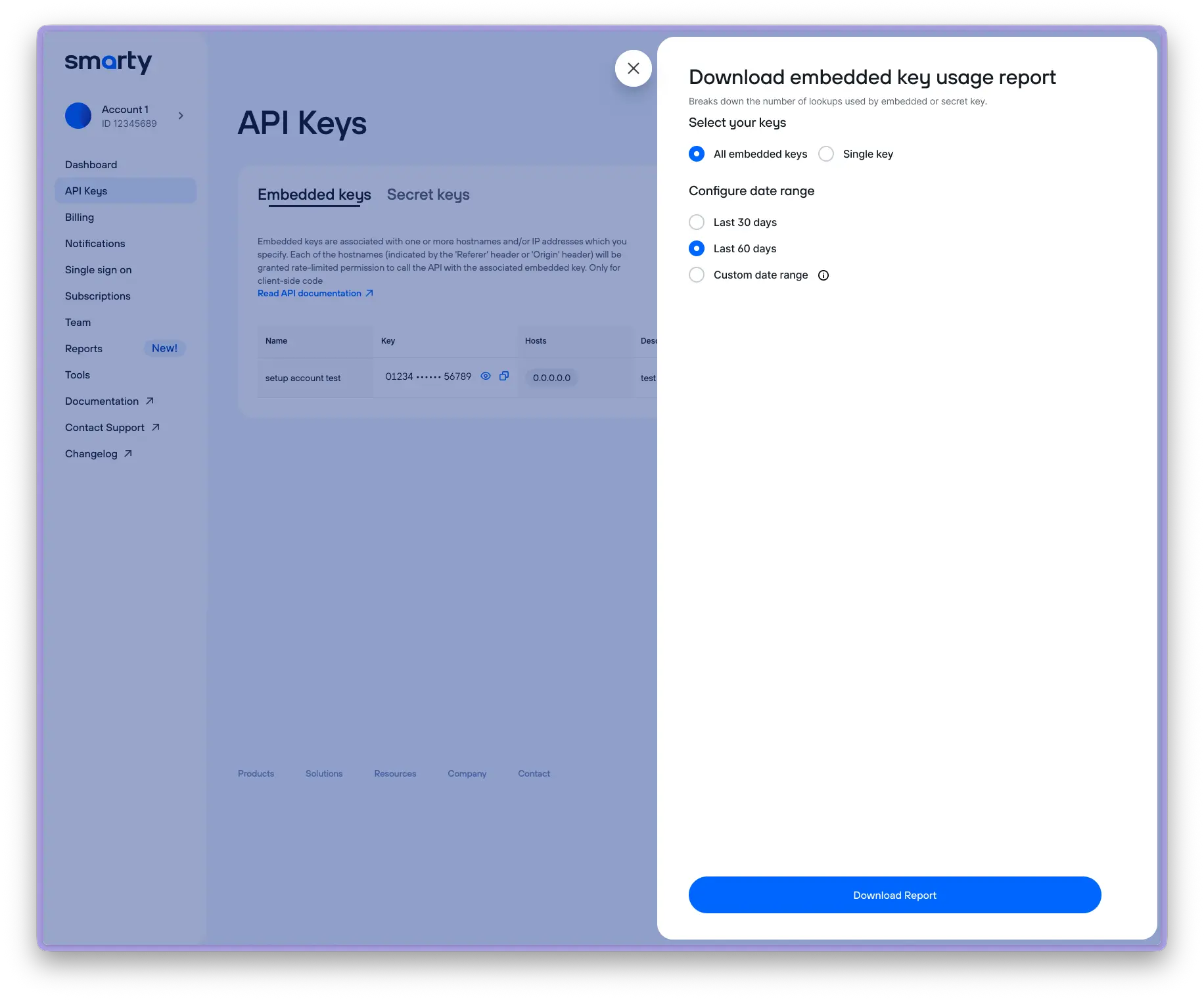The height and width of the screenshot is (1000, 1204).
Task: Close the download report panel
Action: 633,68
